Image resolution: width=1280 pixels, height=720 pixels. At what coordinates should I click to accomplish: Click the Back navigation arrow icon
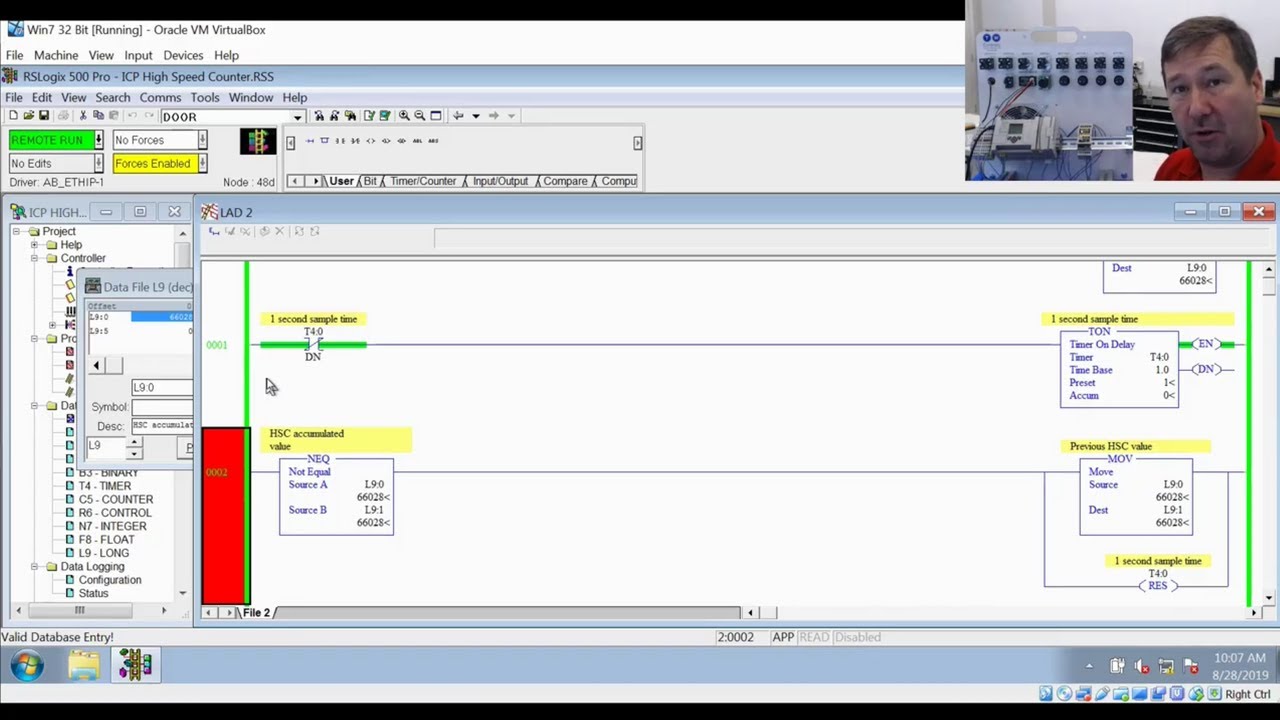(458, 116)
